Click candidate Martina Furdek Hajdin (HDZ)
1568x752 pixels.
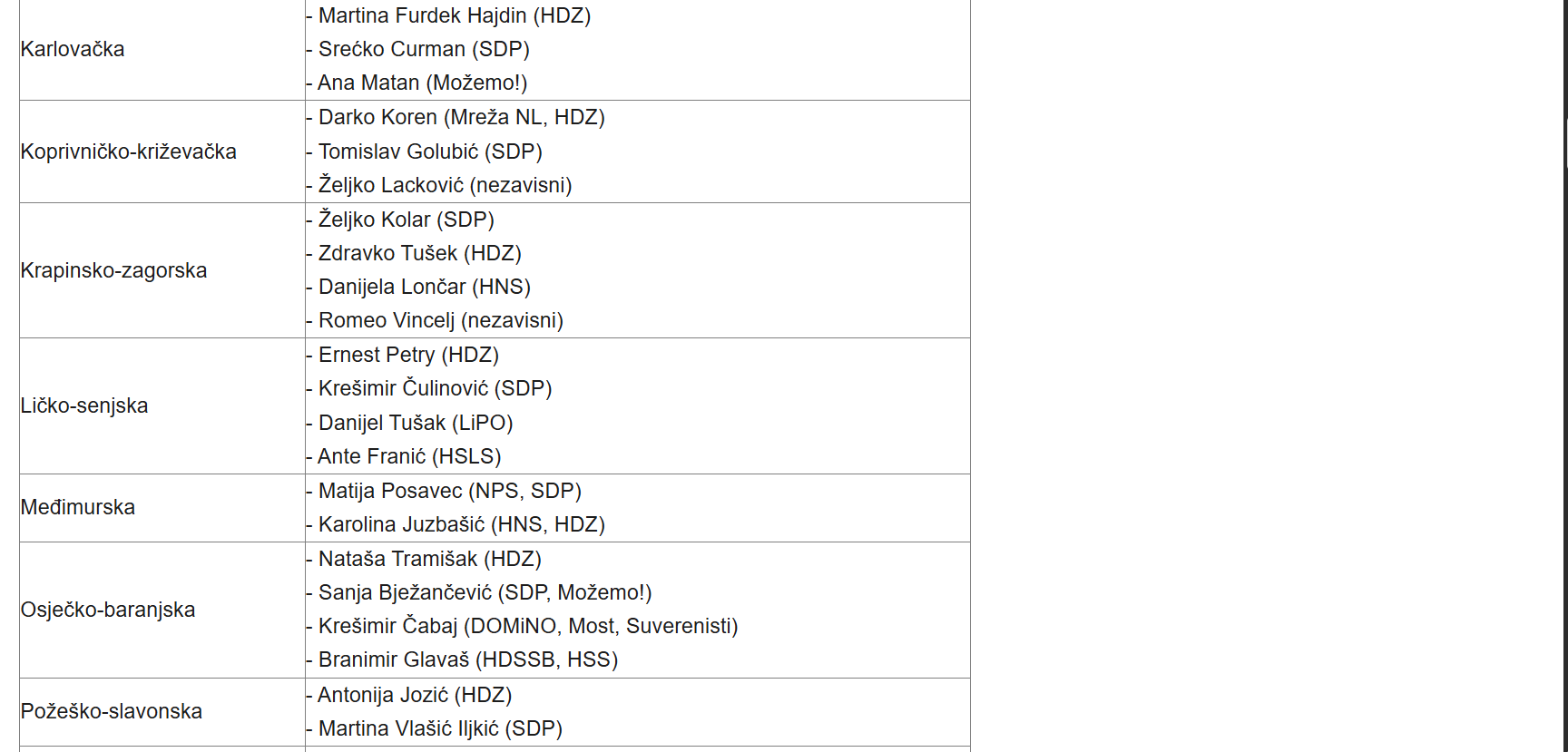point(454,16)
